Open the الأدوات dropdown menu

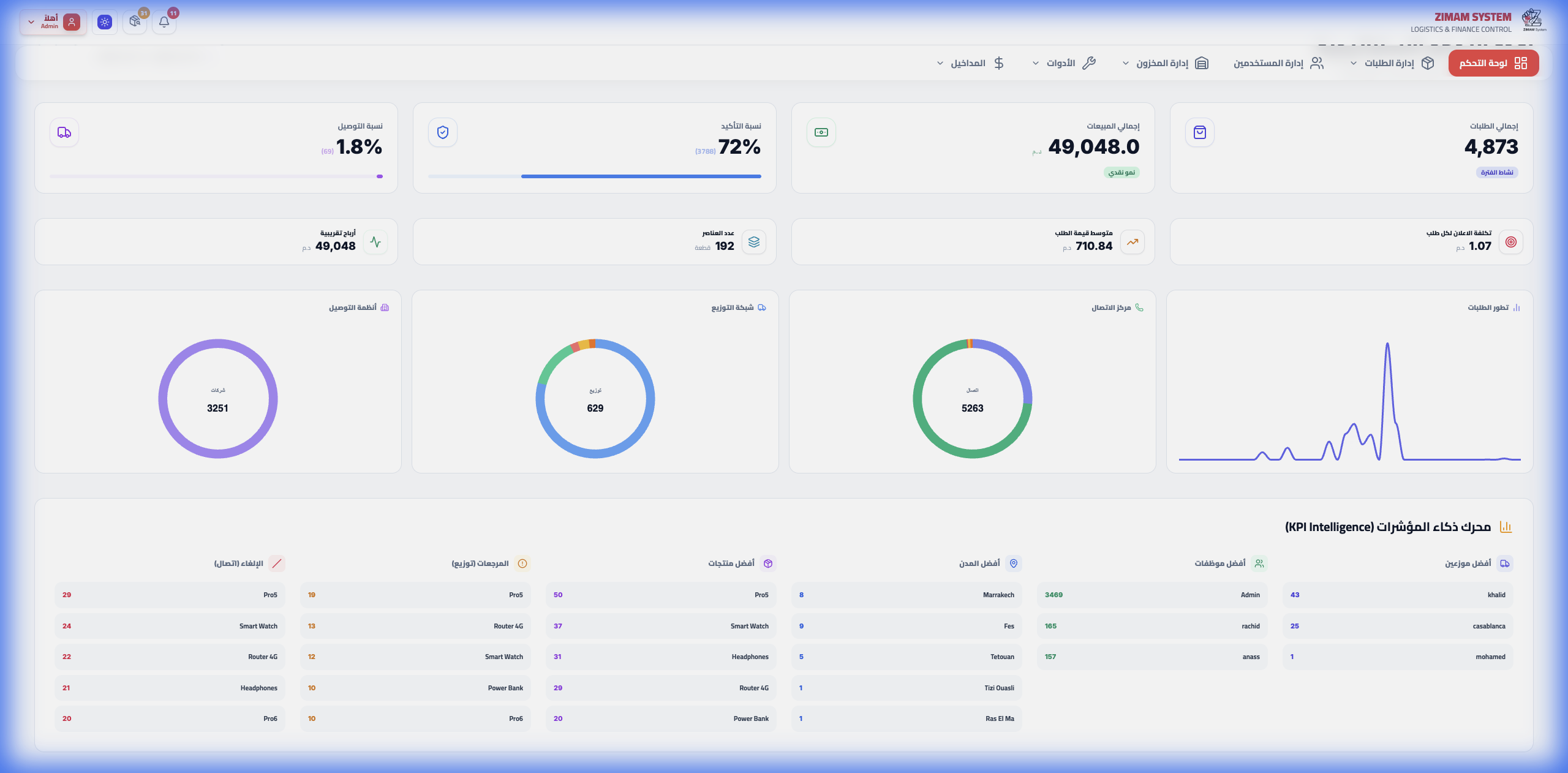point(1062,63)
